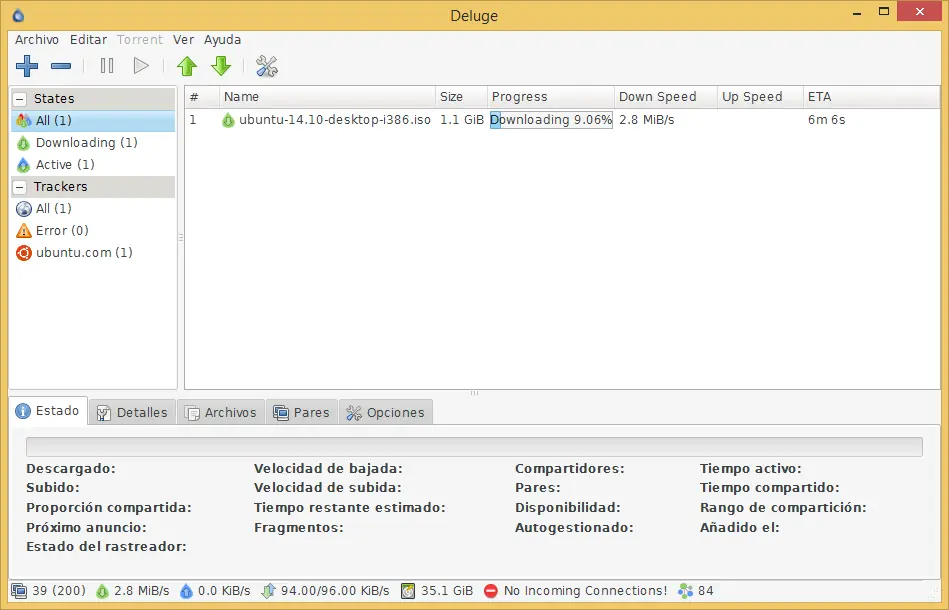
Task: Pause the selected torrent with the pause icon
Action: 107,65
